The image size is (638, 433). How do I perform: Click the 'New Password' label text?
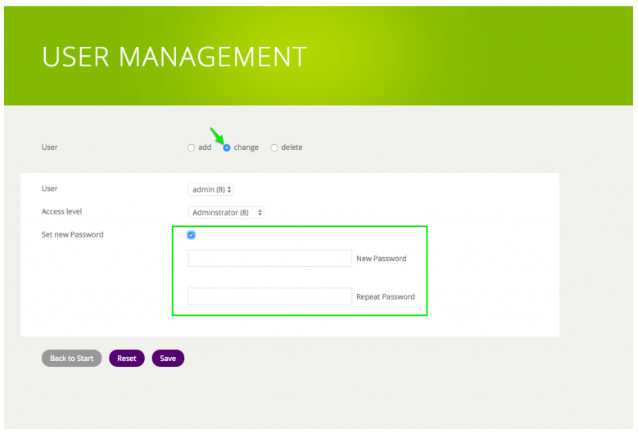coord(381,258)
